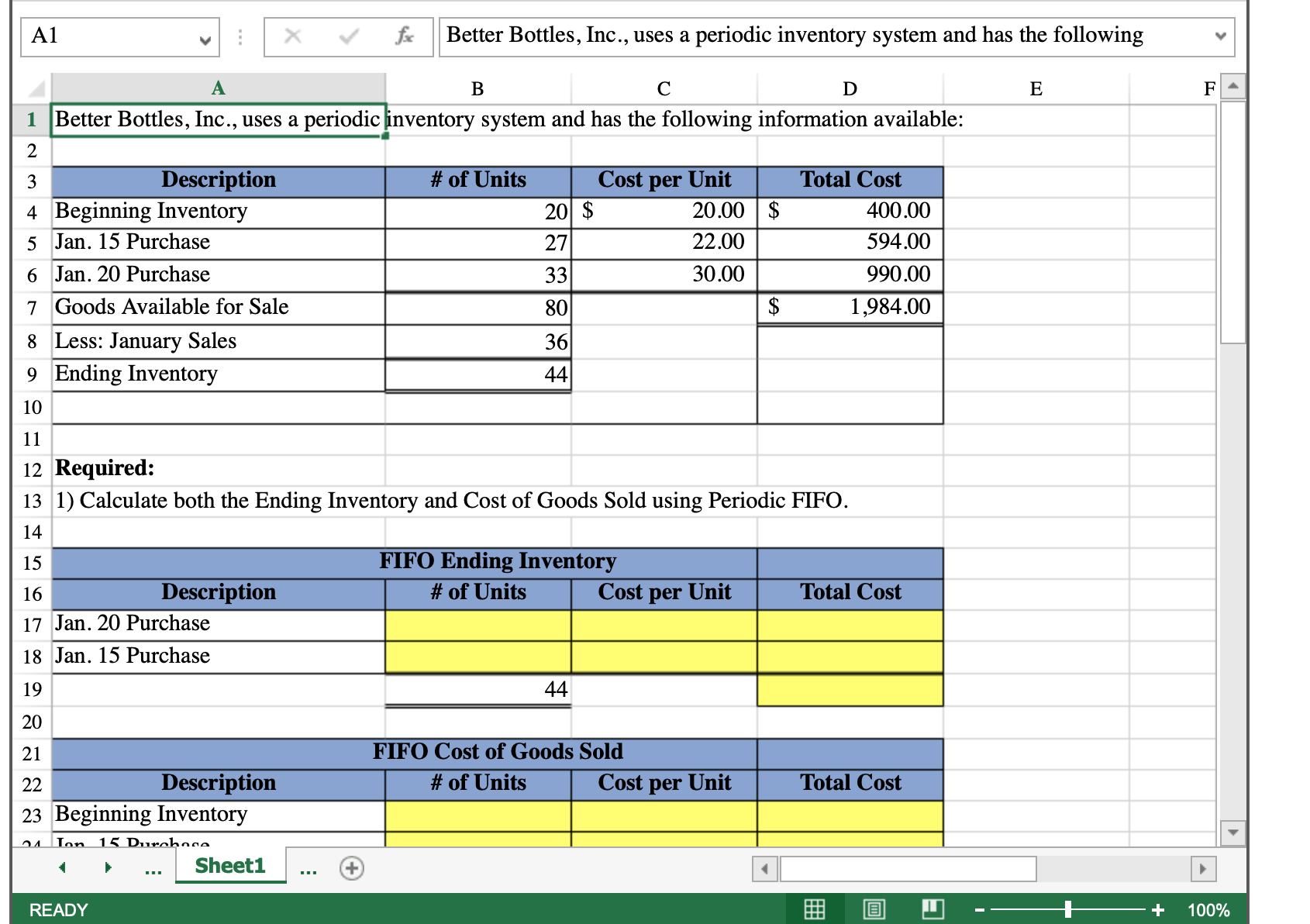Add a new sheet with plus button
Image resolution: width=1310 pixels, height=924 pixels.
pyautogui.click(x=352, y=868)
